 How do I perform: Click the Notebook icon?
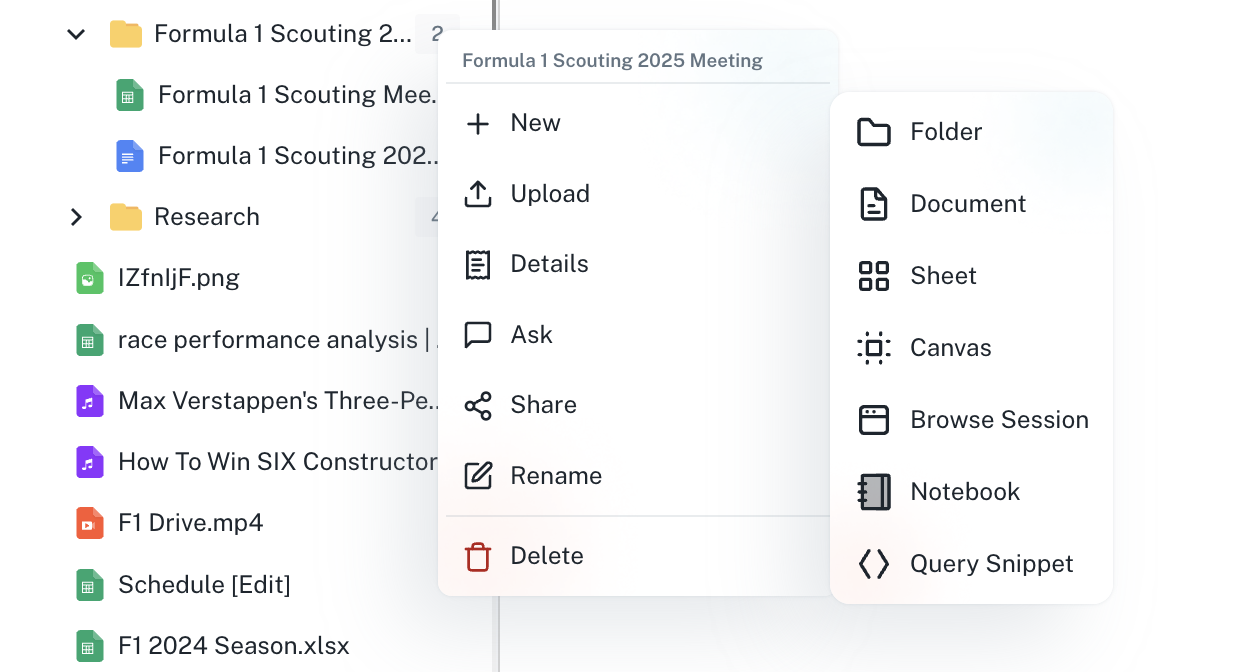[874, 492]
